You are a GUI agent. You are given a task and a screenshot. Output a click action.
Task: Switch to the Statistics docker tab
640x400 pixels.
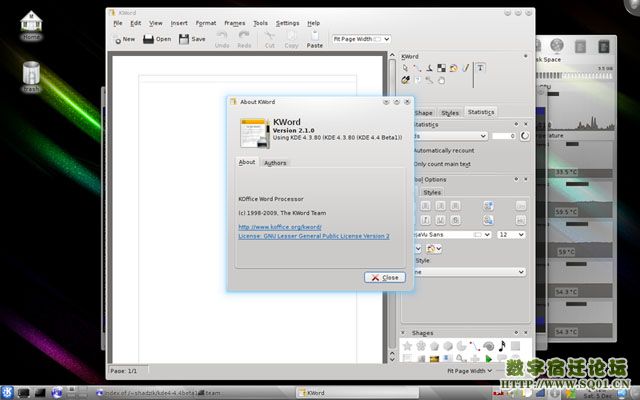point(481,112)
